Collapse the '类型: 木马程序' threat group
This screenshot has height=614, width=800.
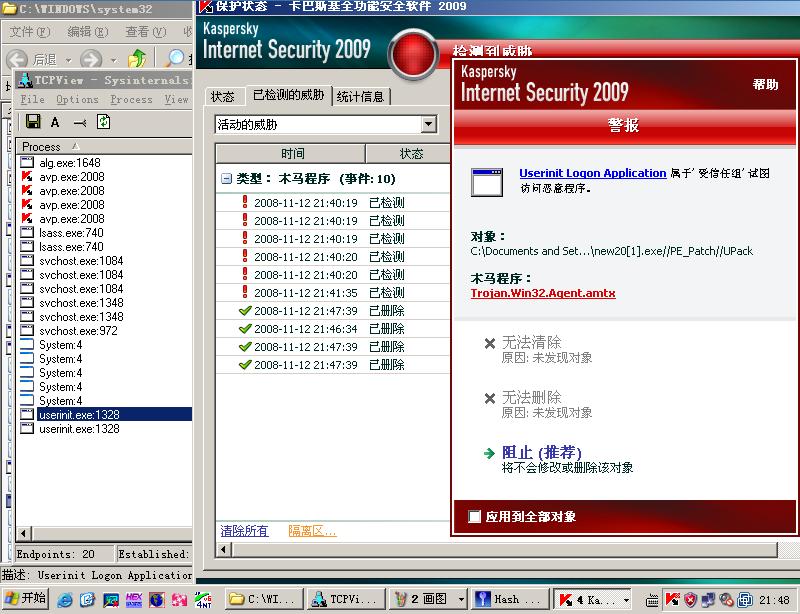click(x=227, y=179)
